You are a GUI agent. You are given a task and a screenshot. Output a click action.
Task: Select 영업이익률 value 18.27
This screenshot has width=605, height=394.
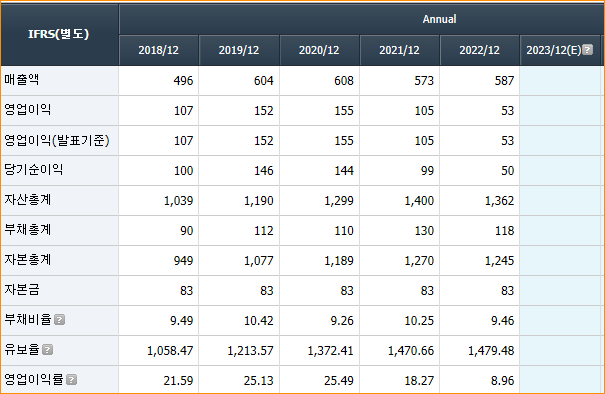click(x=419, y=381)
